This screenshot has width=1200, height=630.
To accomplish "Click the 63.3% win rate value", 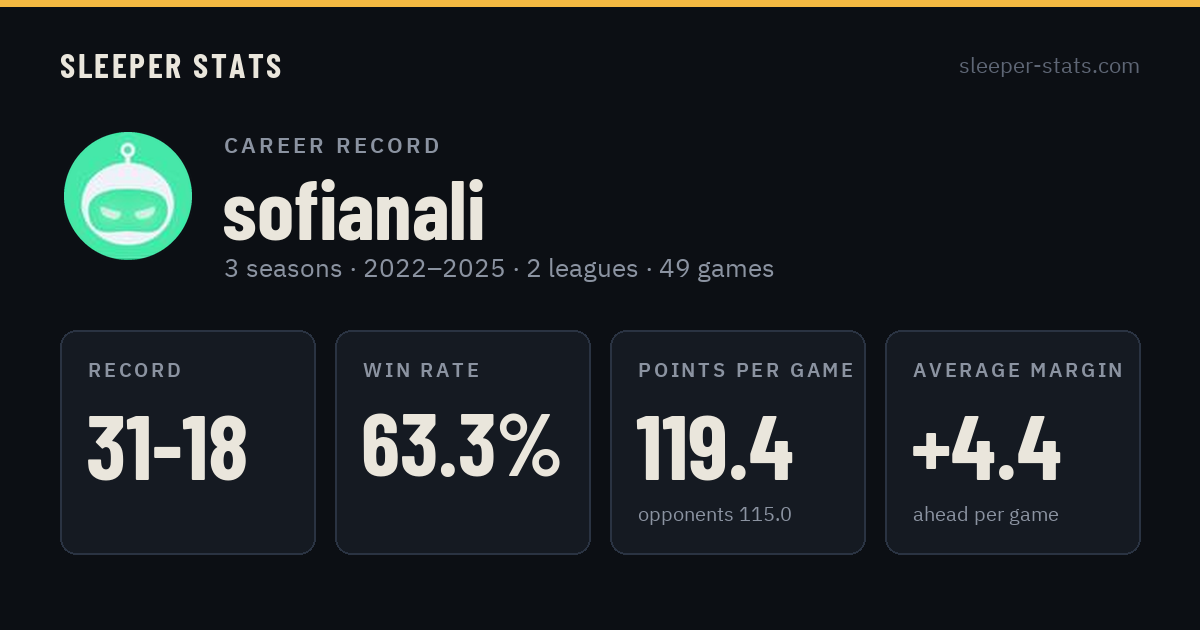I will (x=461, y=447).
